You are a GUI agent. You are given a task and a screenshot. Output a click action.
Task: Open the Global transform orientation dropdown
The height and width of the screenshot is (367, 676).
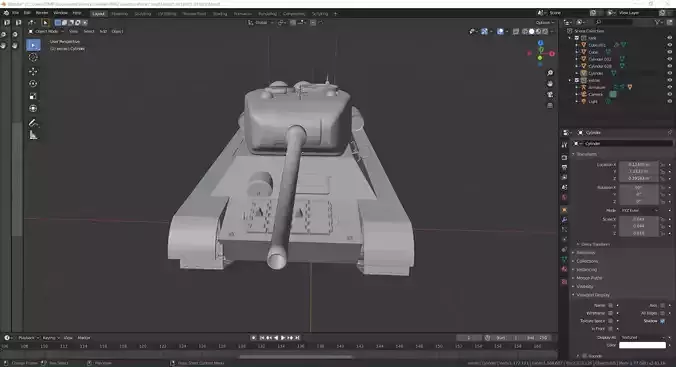point(261,22)
